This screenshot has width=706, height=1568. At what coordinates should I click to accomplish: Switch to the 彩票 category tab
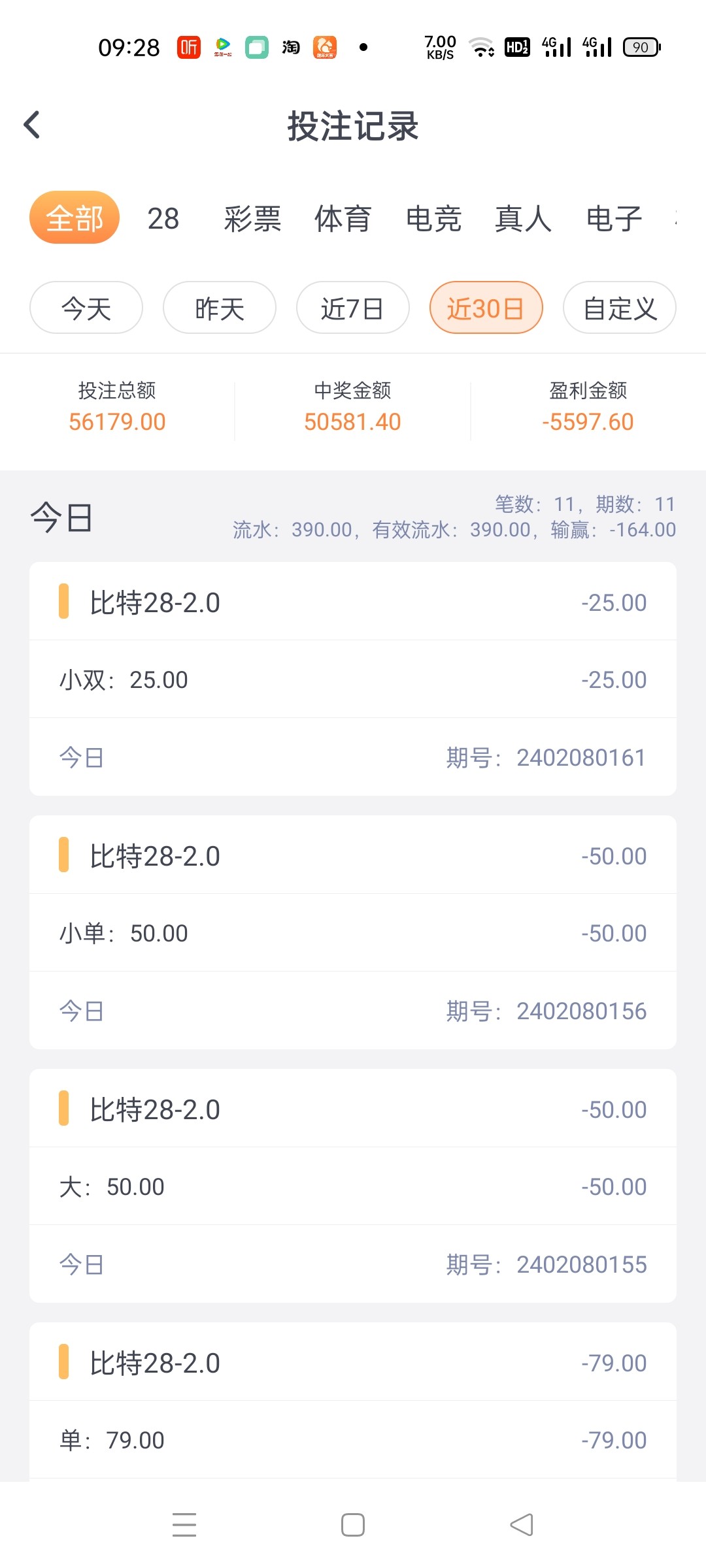pos(252,218)
